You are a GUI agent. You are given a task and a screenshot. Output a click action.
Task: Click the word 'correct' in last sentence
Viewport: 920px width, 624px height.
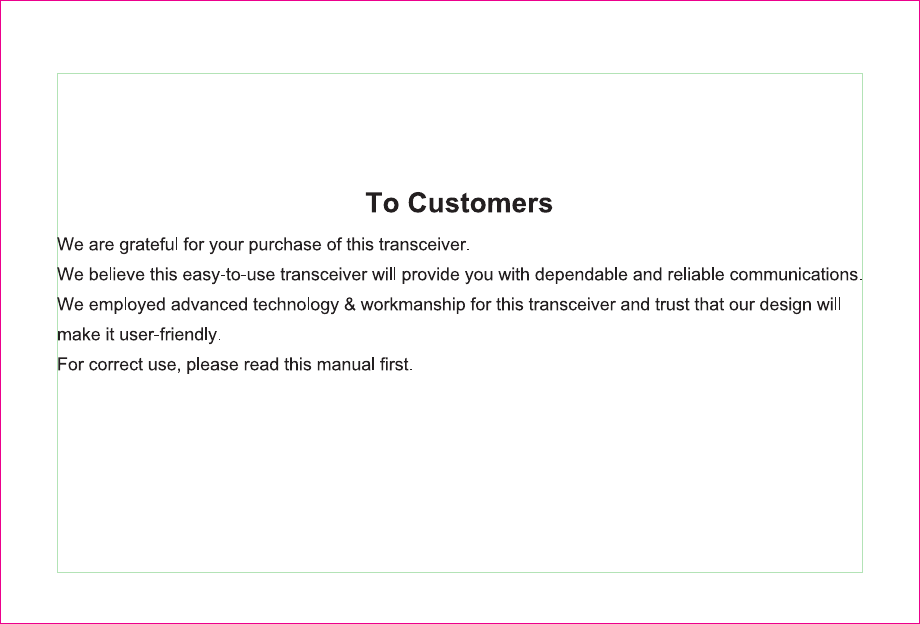pyautogui.click(x=116, y=364)
